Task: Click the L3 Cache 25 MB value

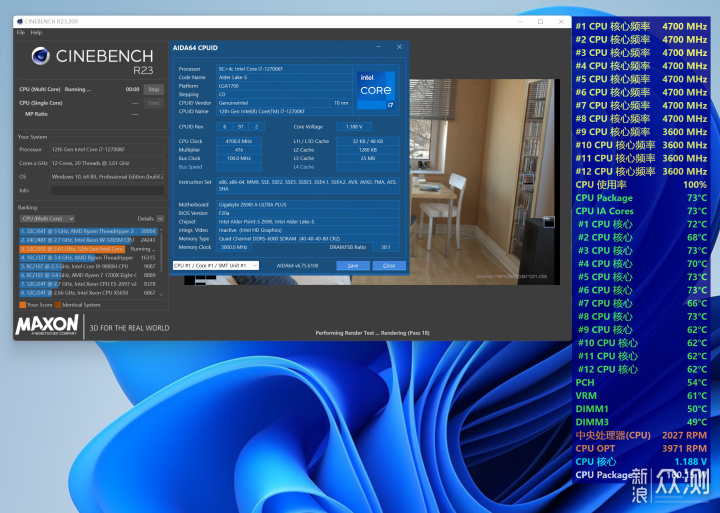Action: pos(367,158)
